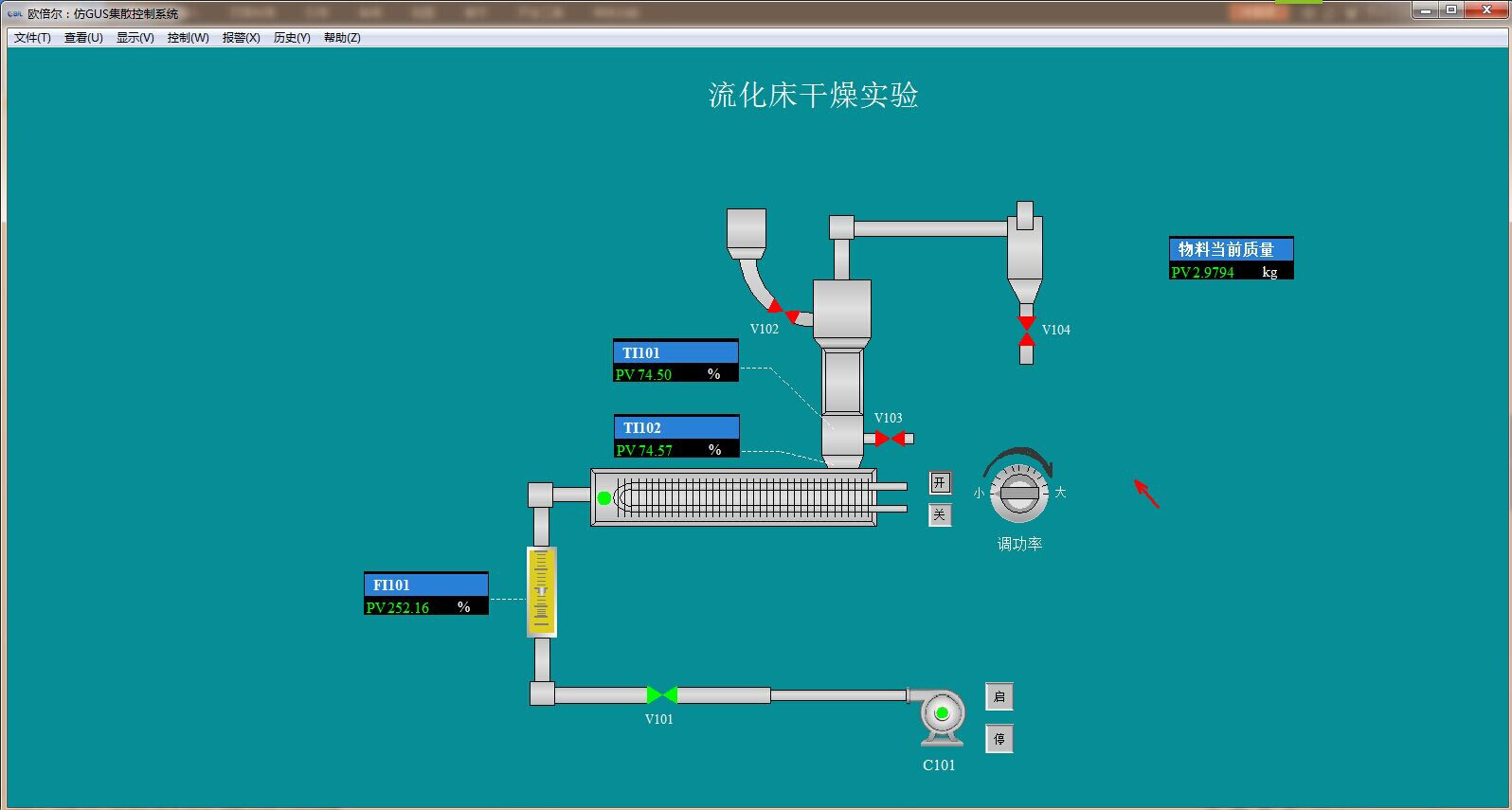Turn heater on with 开 button

click(939, 483)
